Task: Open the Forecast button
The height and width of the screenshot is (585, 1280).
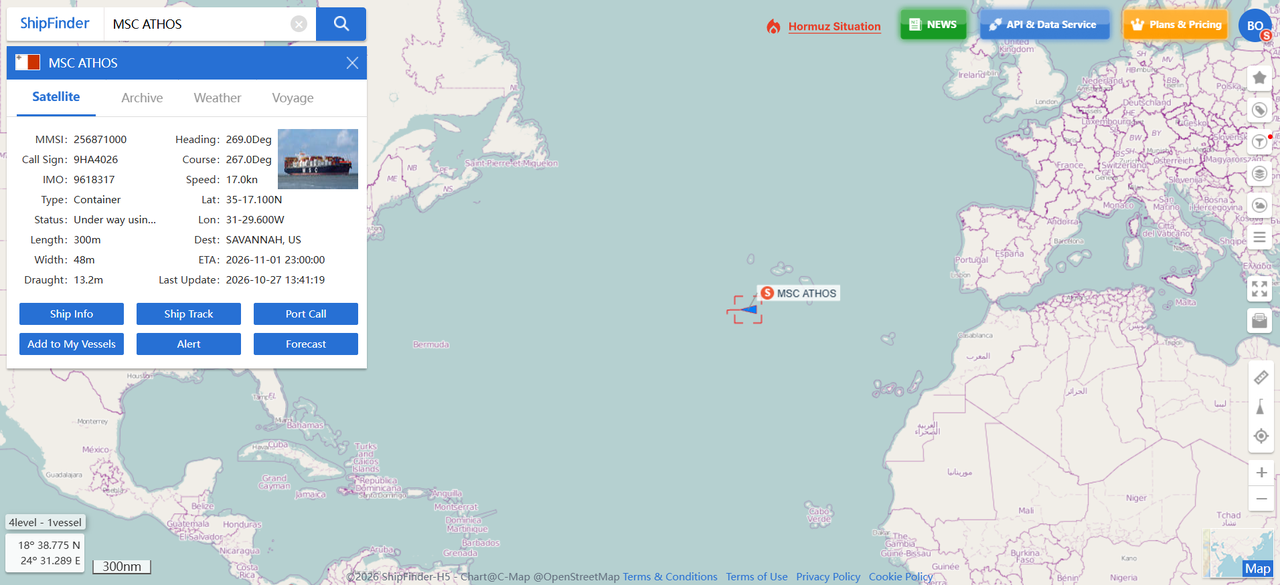Action: pyautogui.click(x=306, y=344)
